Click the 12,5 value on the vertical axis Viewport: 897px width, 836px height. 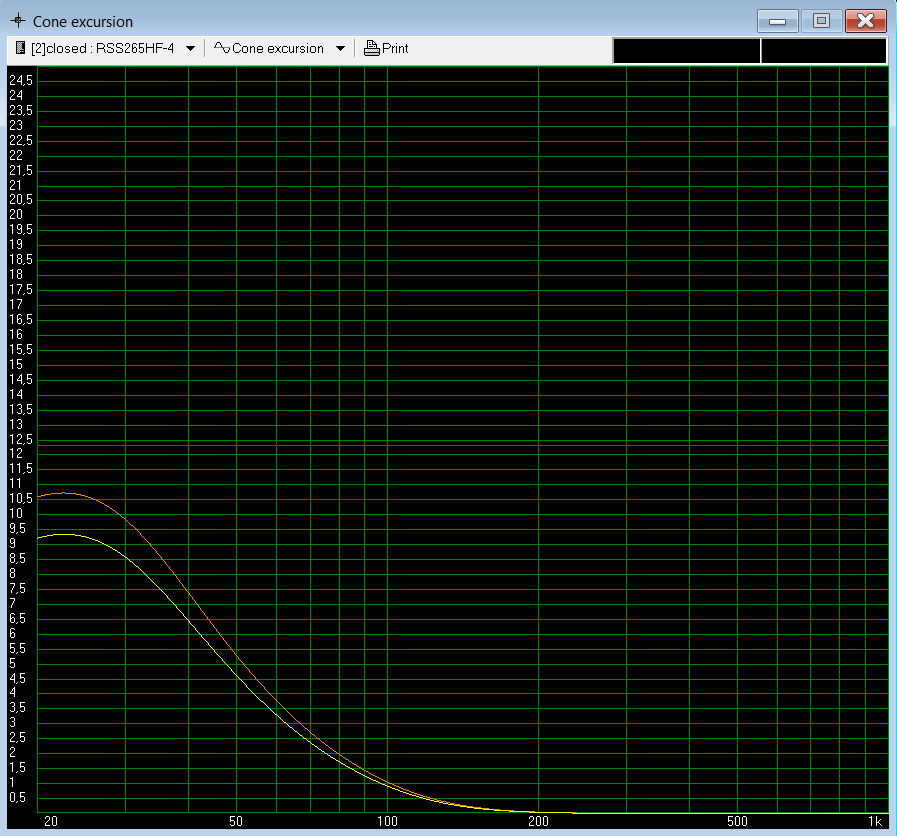21,439
